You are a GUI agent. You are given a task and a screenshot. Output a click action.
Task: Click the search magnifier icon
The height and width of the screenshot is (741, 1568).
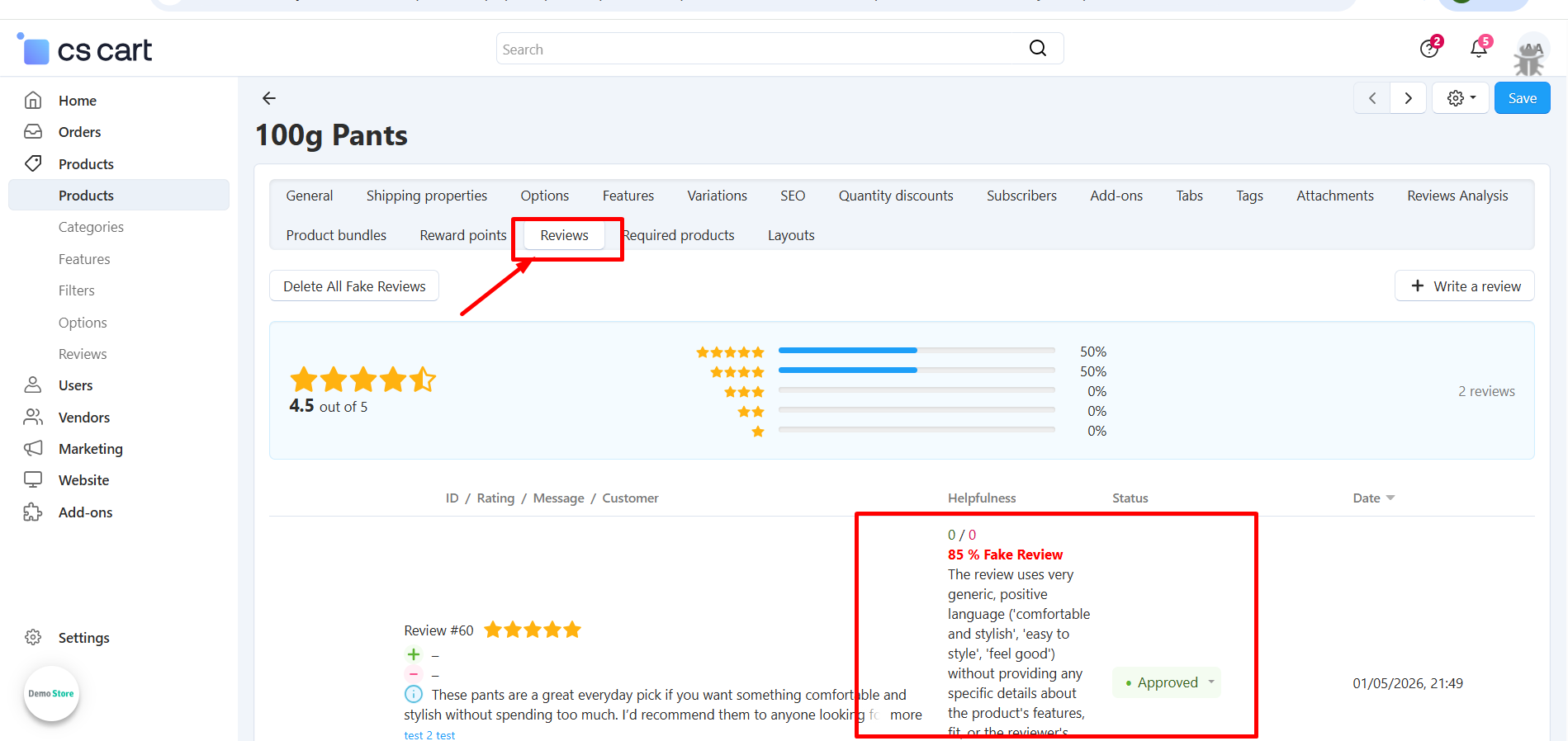[x=1038, y=49]
